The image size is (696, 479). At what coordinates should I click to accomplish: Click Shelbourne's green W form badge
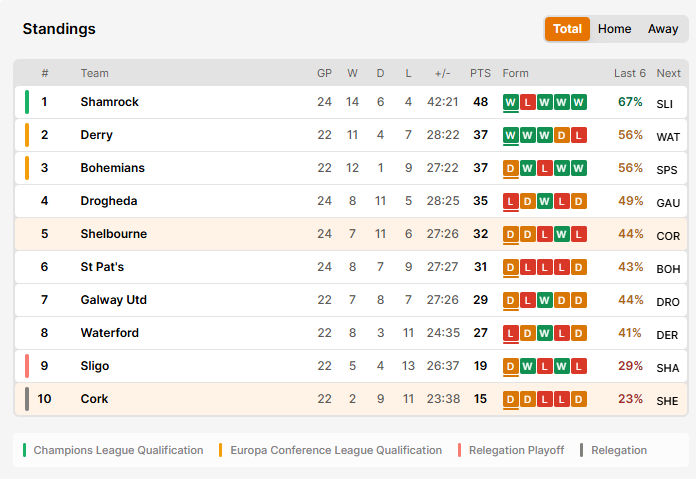pos(561,234)
